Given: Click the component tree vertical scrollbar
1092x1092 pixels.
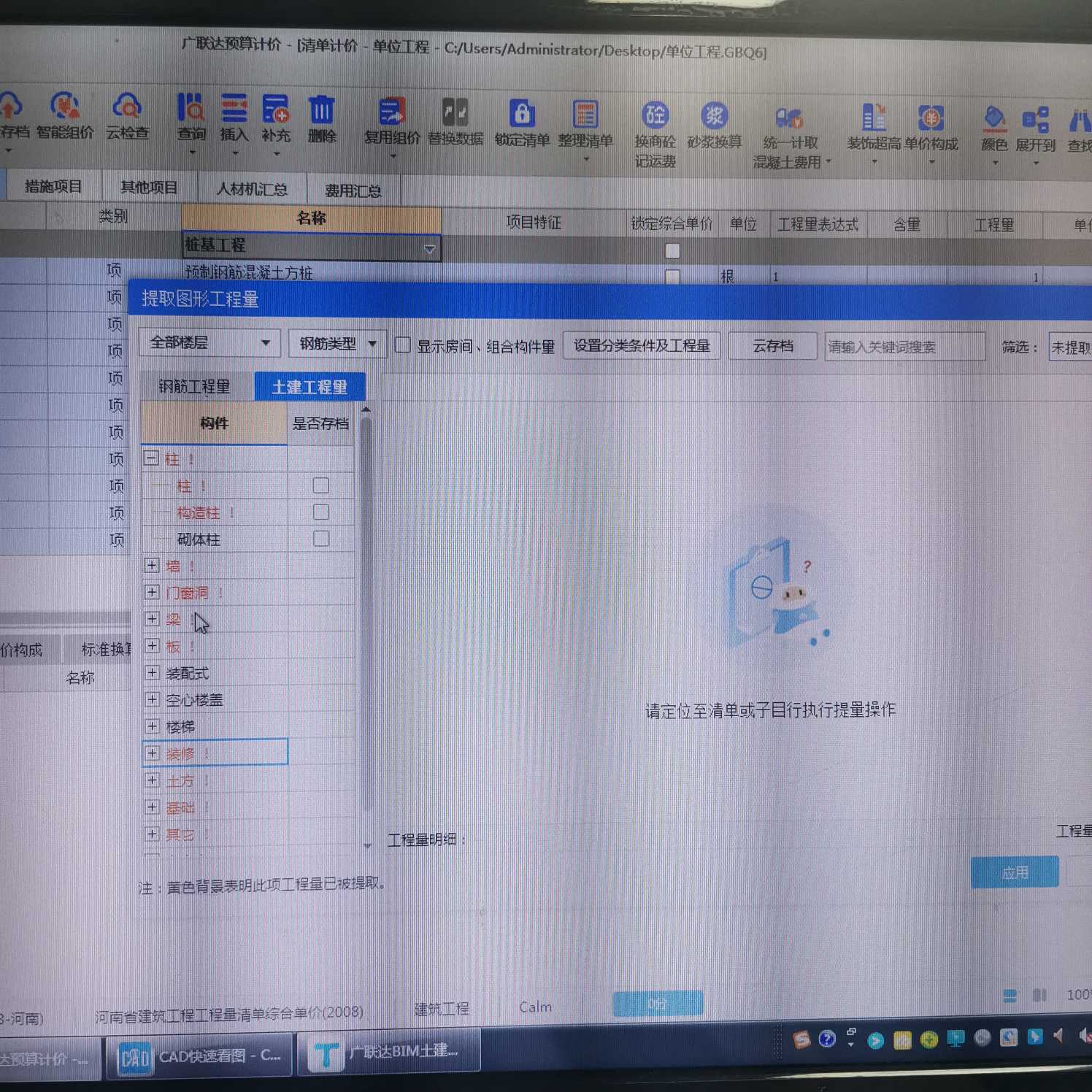Looking at the screenshot, I should (366, 612).
